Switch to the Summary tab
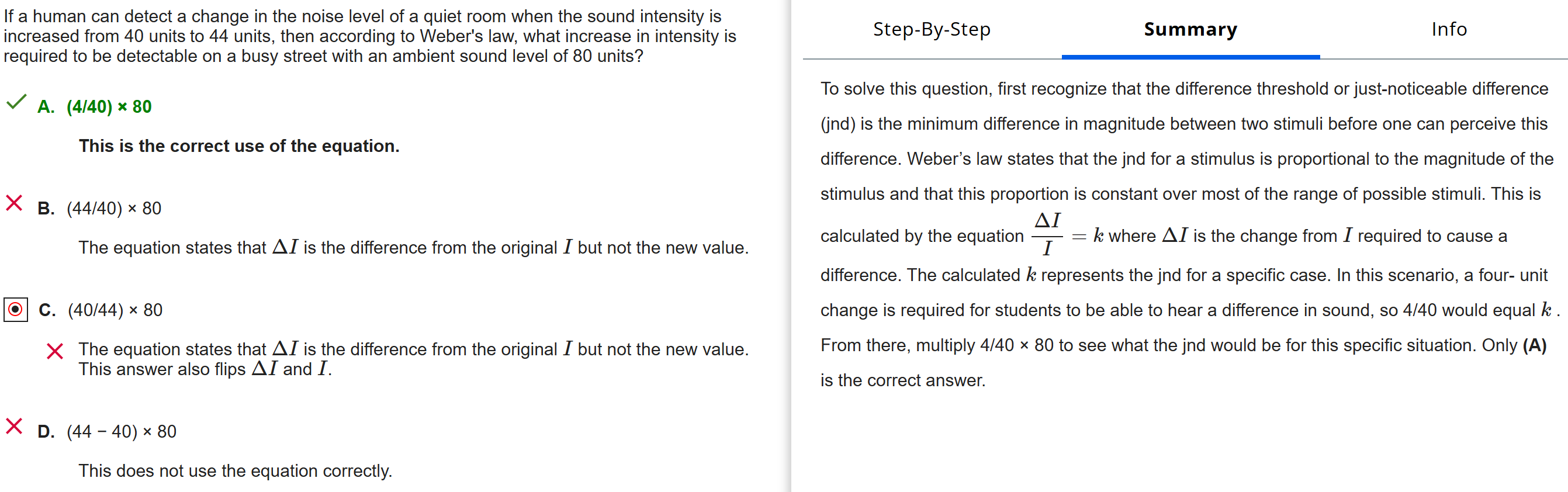Image resolution: width=1568 pixels, height=492 pixels. click(1190, 29)
